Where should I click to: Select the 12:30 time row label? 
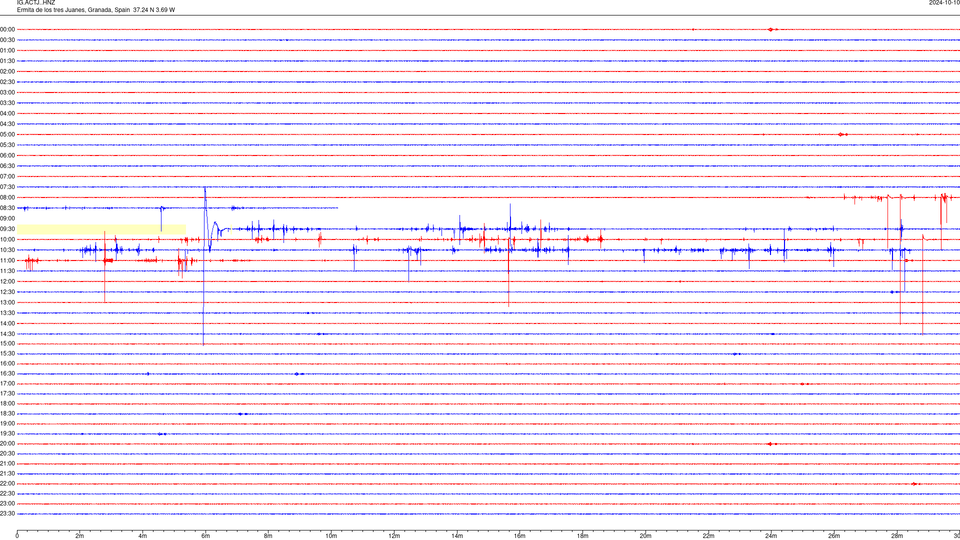click(x=7, y=291)
